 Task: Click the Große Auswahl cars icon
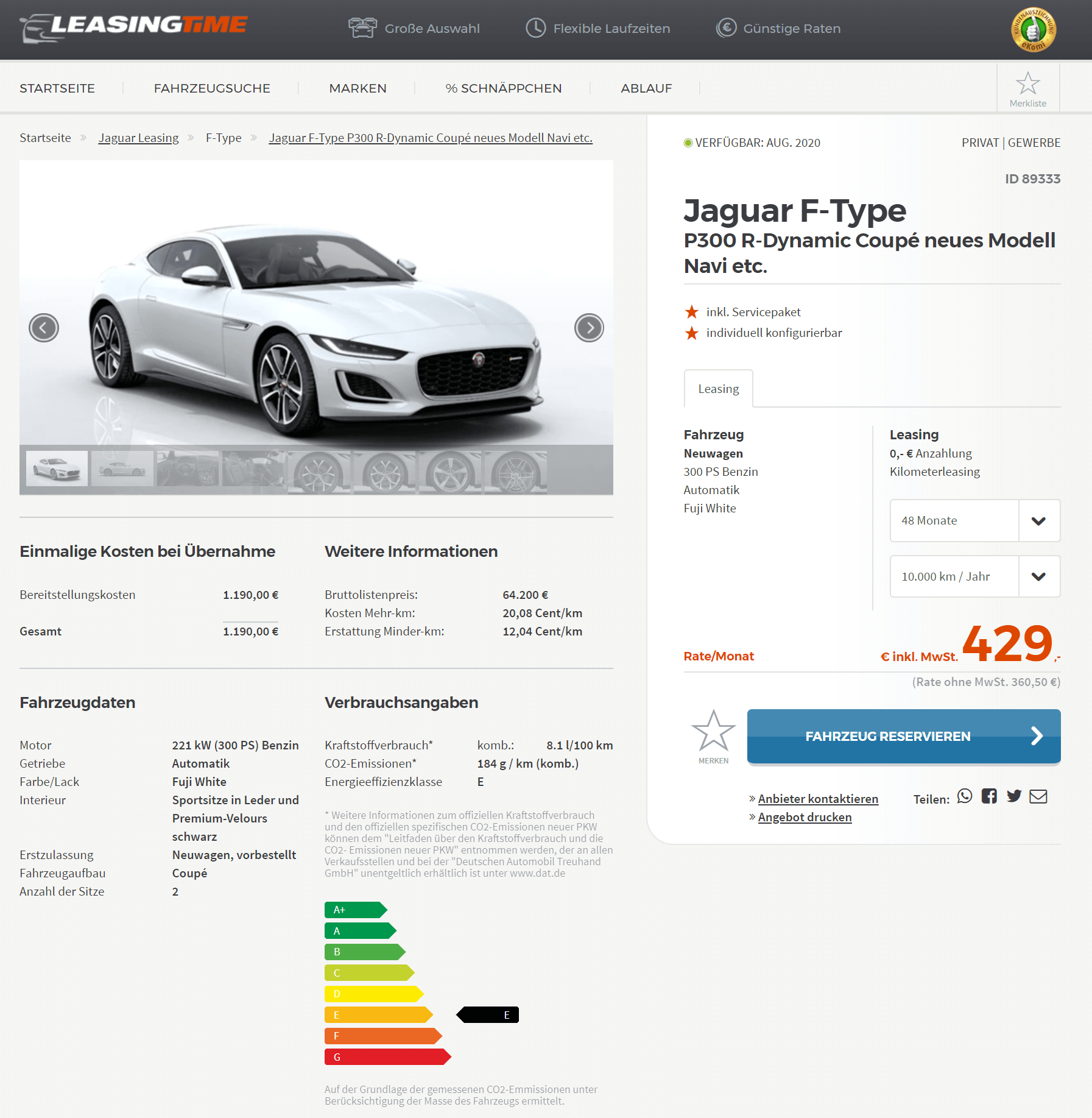pyautogui.click(x=362, y=28)
